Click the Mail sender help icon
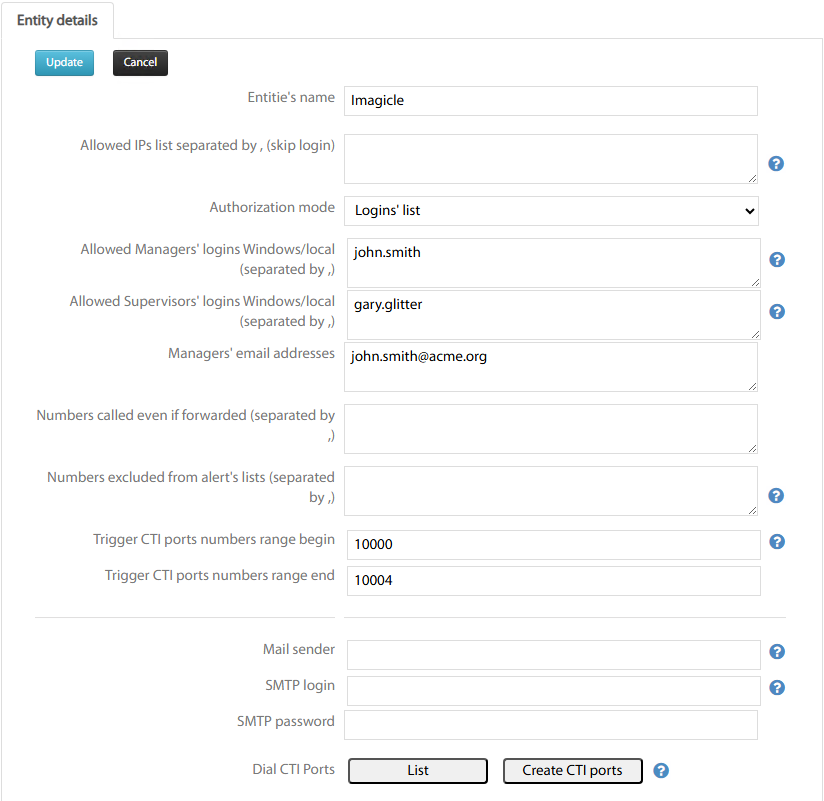 coord(777,652)
